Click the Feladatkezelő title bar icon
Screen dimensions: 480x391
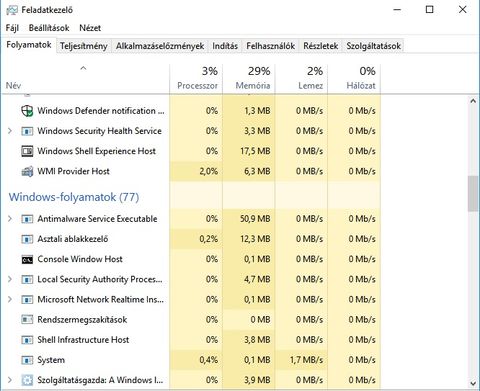click(x=12, y=10)
